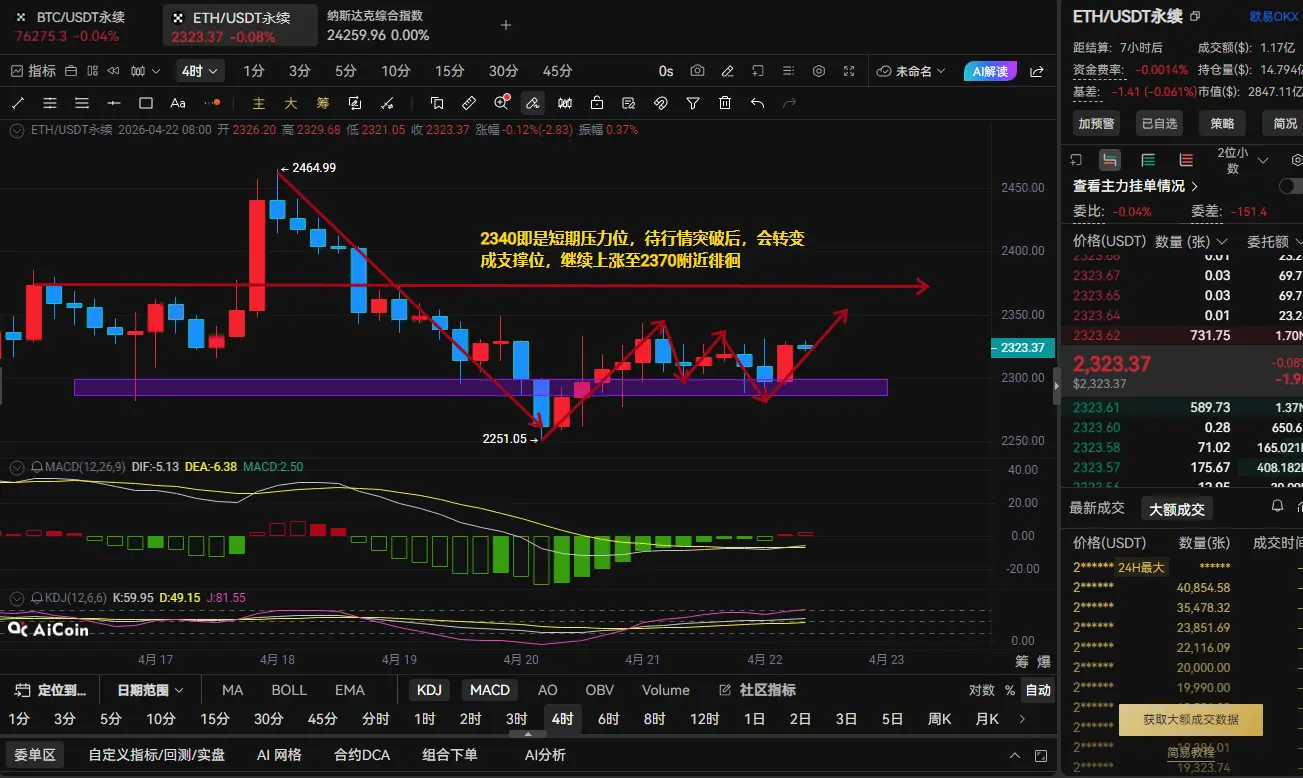The width and height of the screenshot is (1303, 778).
Task: Toggle the 查看主力挂单情况 switch
Action: point(1291,186)
